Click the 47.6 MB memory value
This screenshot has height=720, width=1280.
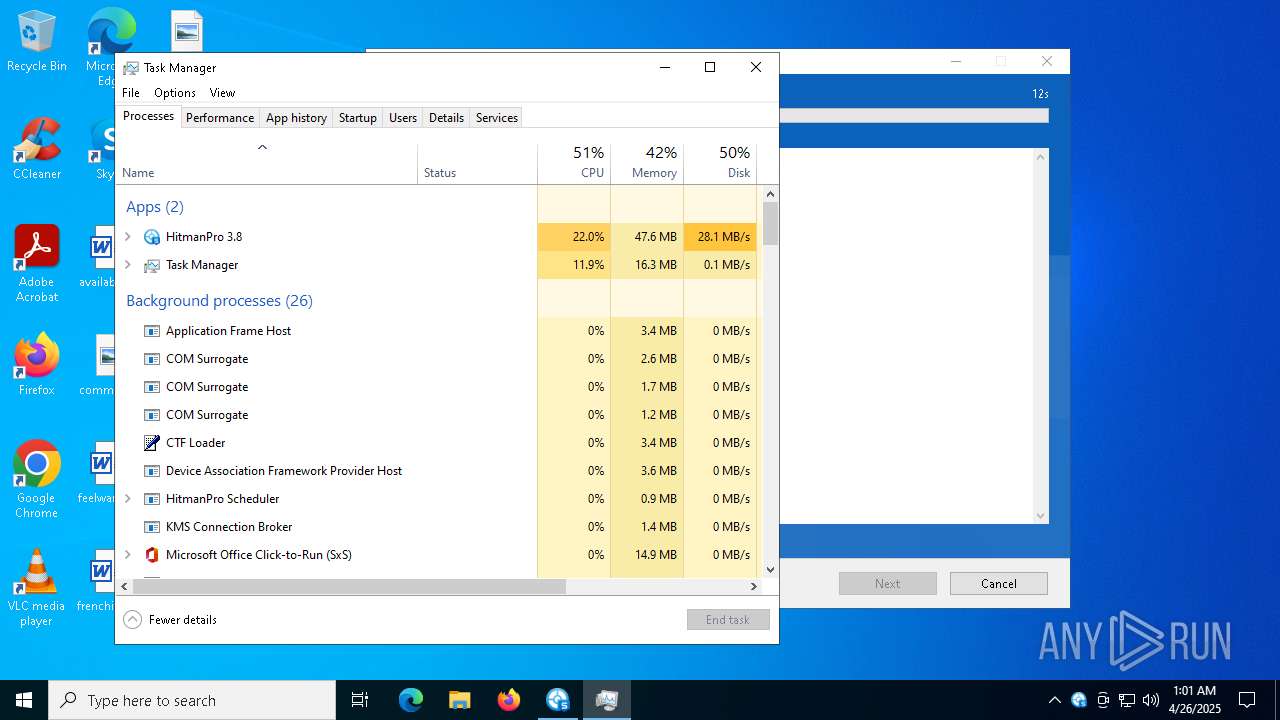click(655, 237)
